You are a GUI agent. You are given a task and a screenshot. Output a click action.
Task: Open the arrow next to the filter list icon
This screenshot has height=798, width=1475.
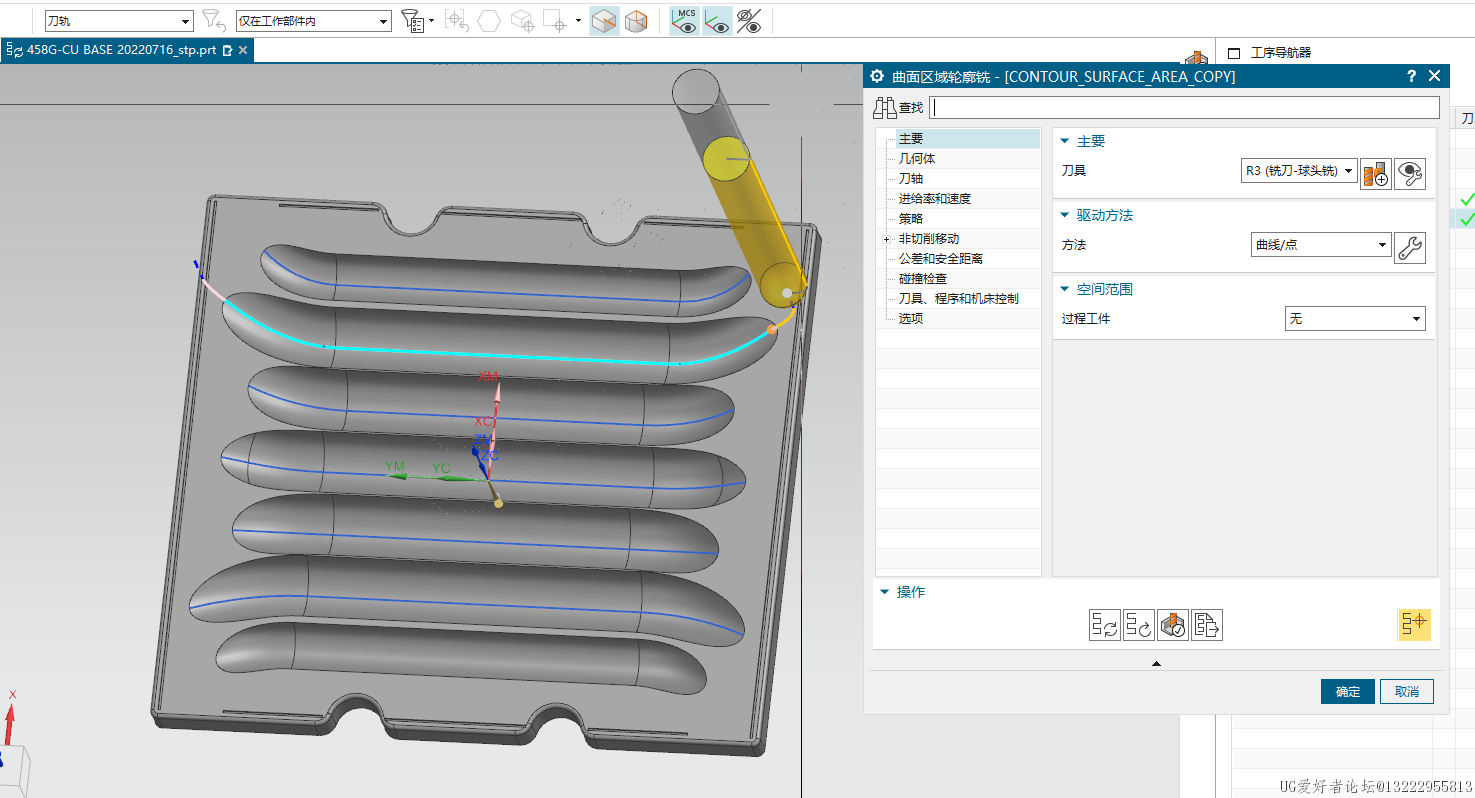(431, 21)
